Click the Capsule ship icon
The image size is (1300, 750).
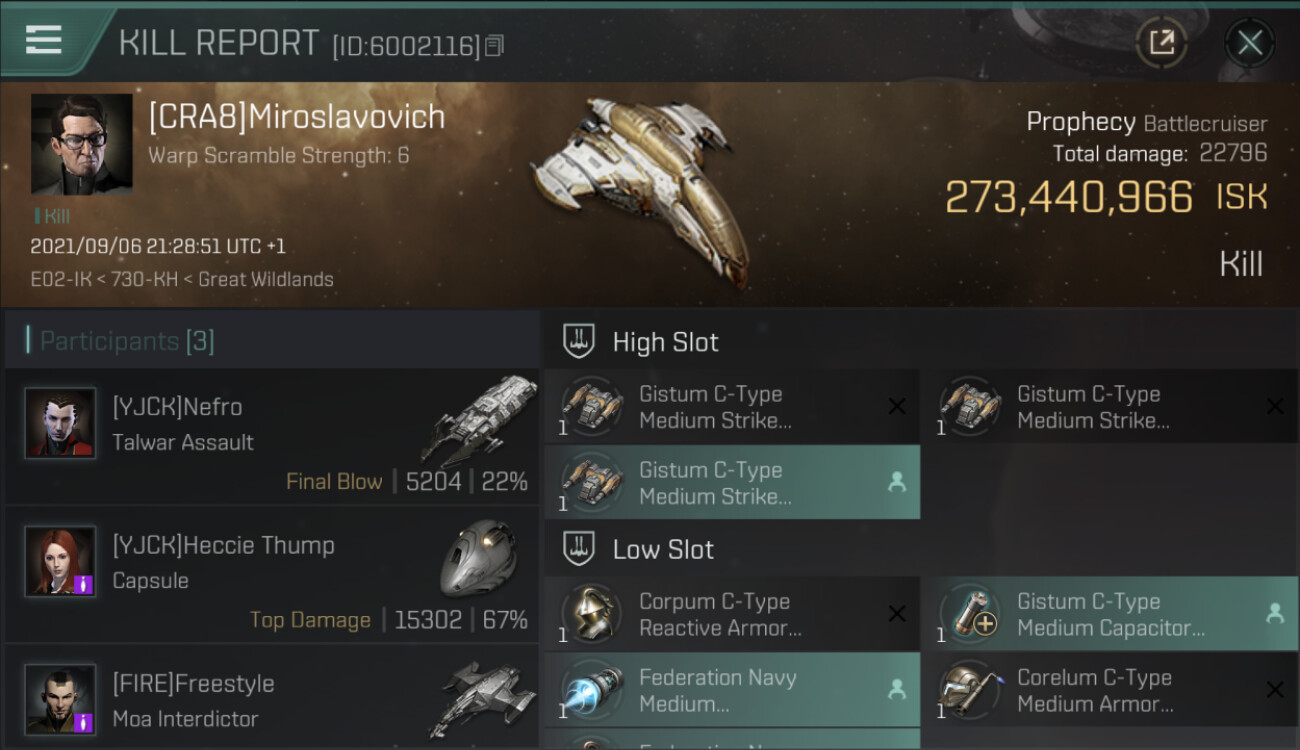(x=479, y=558)
